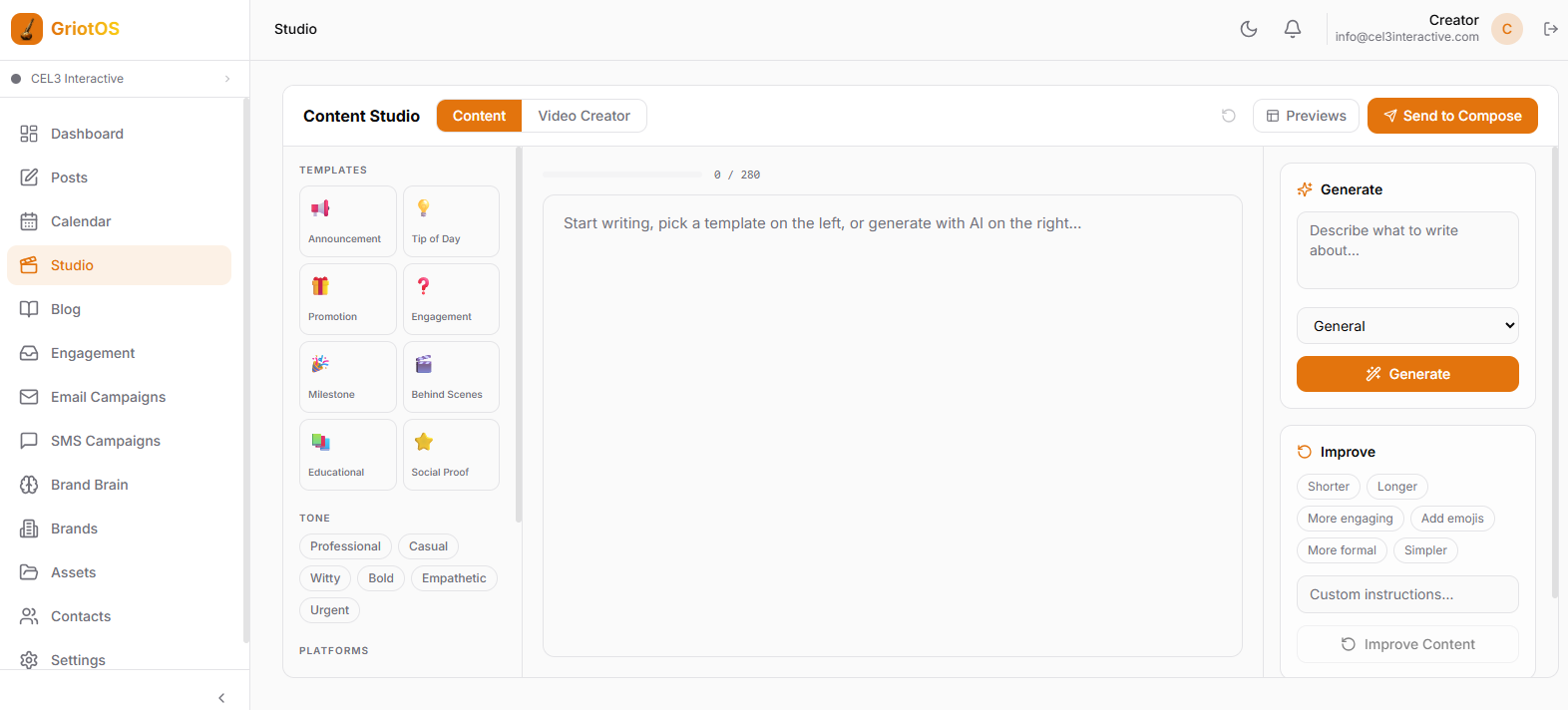Enable the Witty tone option
The width and height of the screenshot is (1568, 710).
325,578
